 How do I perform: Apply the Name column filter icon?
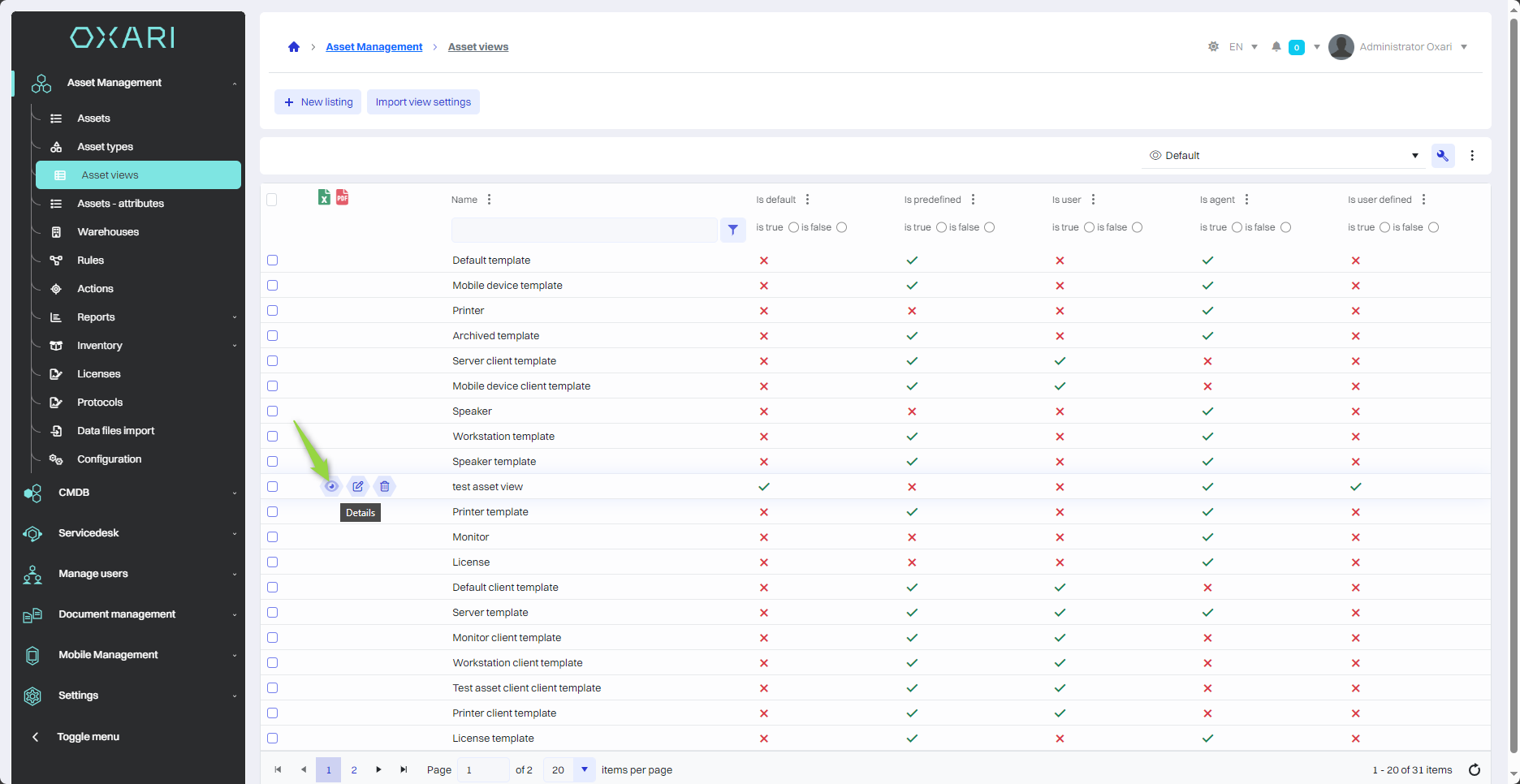click(x=732, y=230)
